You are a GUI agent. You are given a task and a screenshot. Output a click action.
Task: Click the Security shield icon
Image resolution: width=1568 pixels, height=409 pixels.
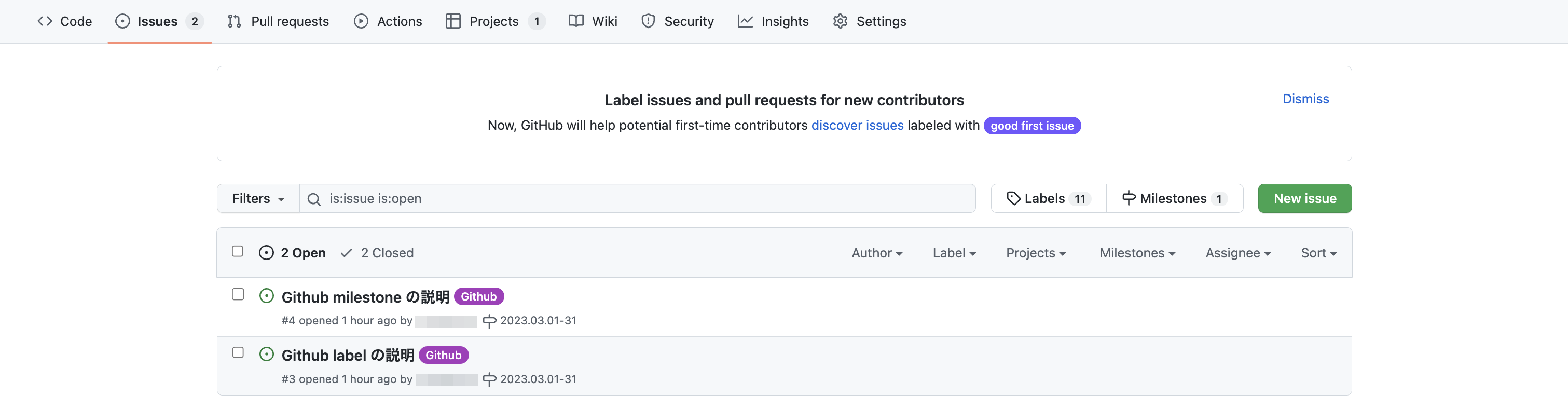tap(648, 21)
